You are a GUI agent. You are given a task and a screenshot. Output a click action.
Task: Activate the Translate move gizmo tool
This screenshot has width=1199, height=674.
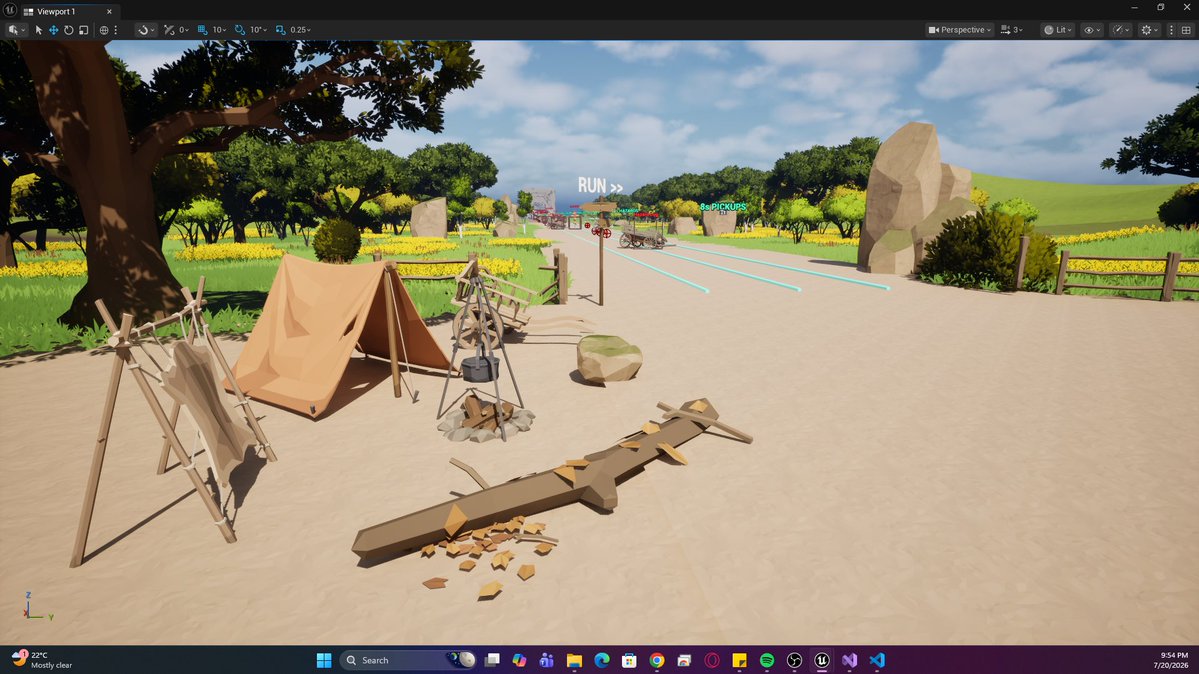point(54,30)
